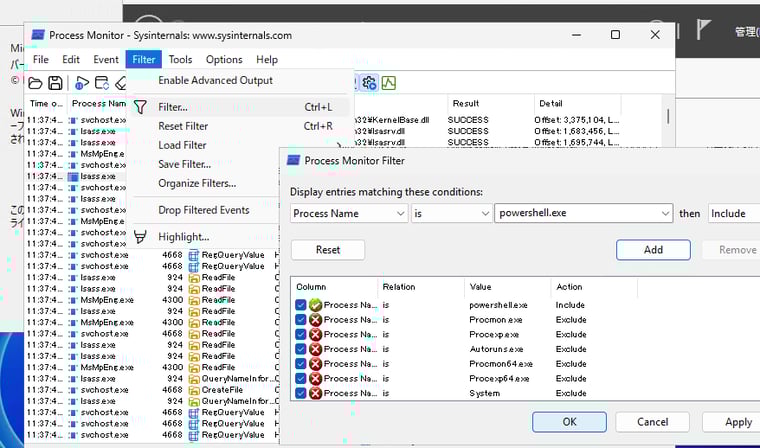Image resolution: width=760 pixels, height=448 pixels.
Task: Click the funnel icon beside Filter...
Action: (x=140, y=107)
